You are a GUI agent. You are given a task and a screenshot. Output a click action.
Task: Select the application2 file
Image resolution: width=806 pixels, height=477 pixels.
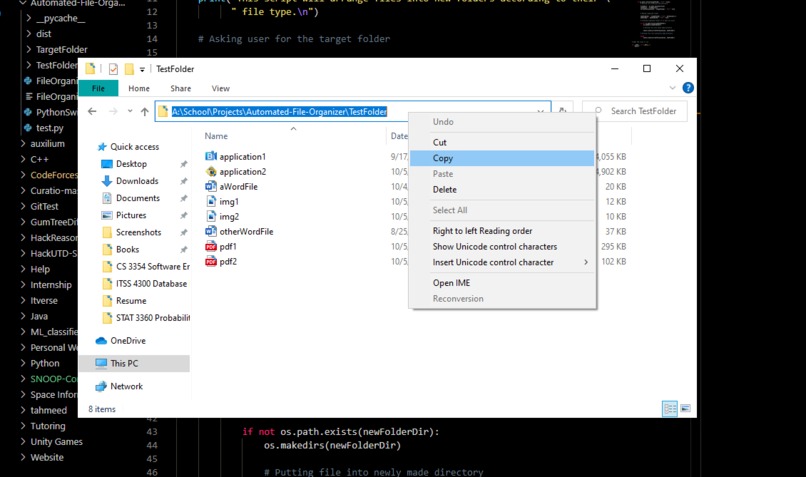pos(236,172)
